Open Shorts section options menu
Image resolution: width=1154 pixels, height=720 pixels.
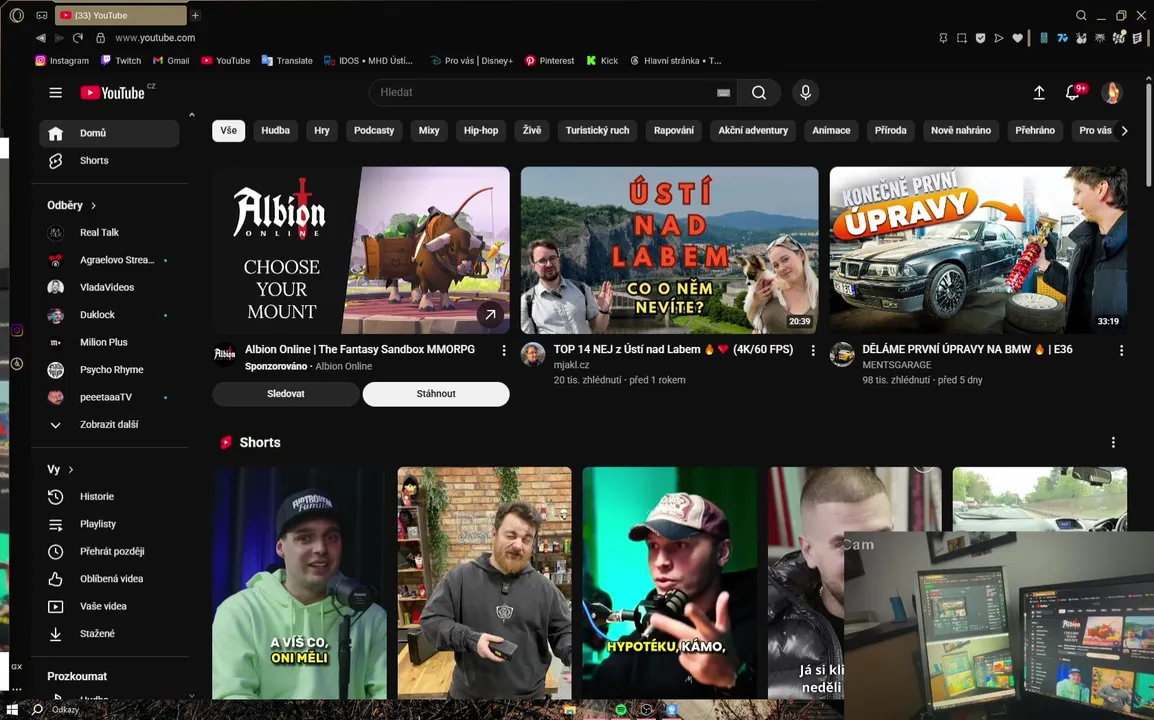click(x=1113, y=442)
